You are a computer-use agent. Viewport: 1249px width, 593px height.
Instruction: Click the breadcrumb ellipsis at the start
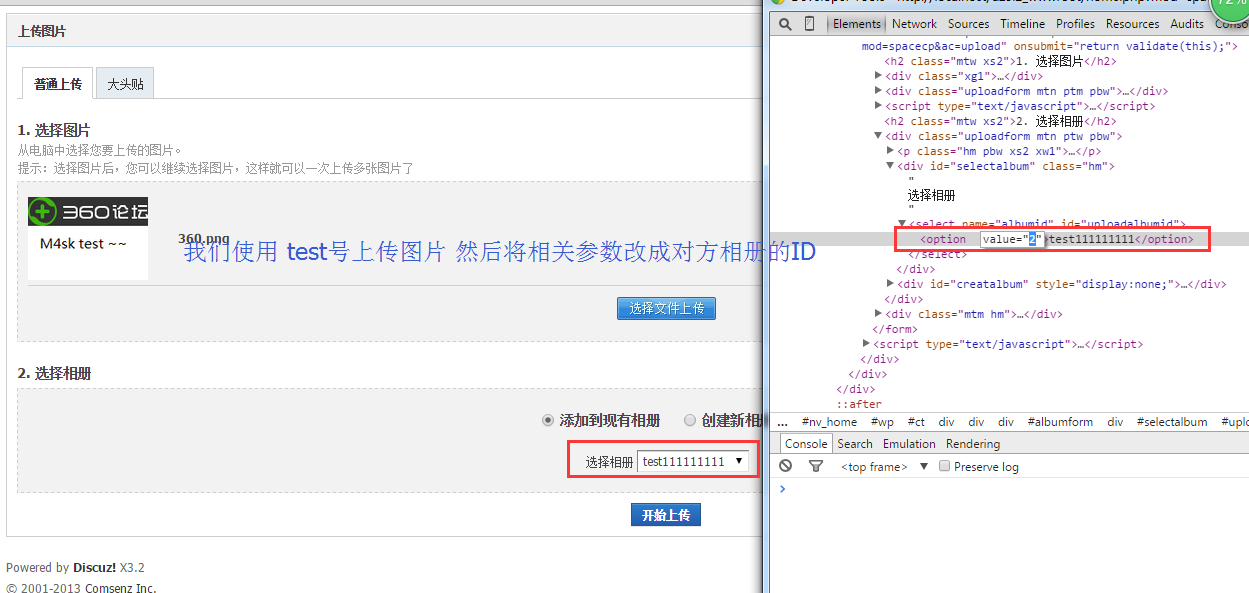pos(782,422)
